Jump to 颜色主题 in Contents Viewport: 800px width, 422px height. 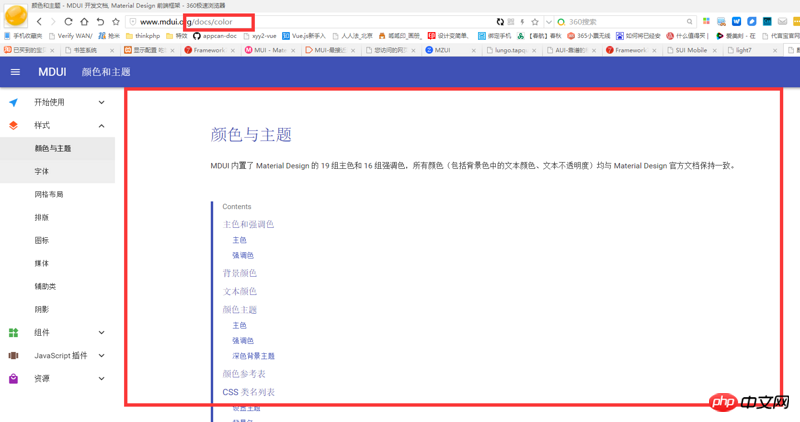[x=239, y=310]
